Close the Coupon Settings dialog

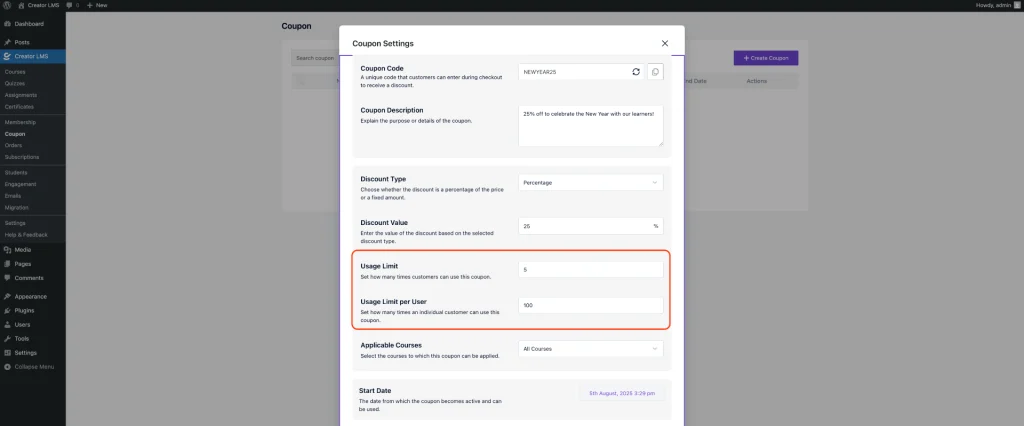665,43
